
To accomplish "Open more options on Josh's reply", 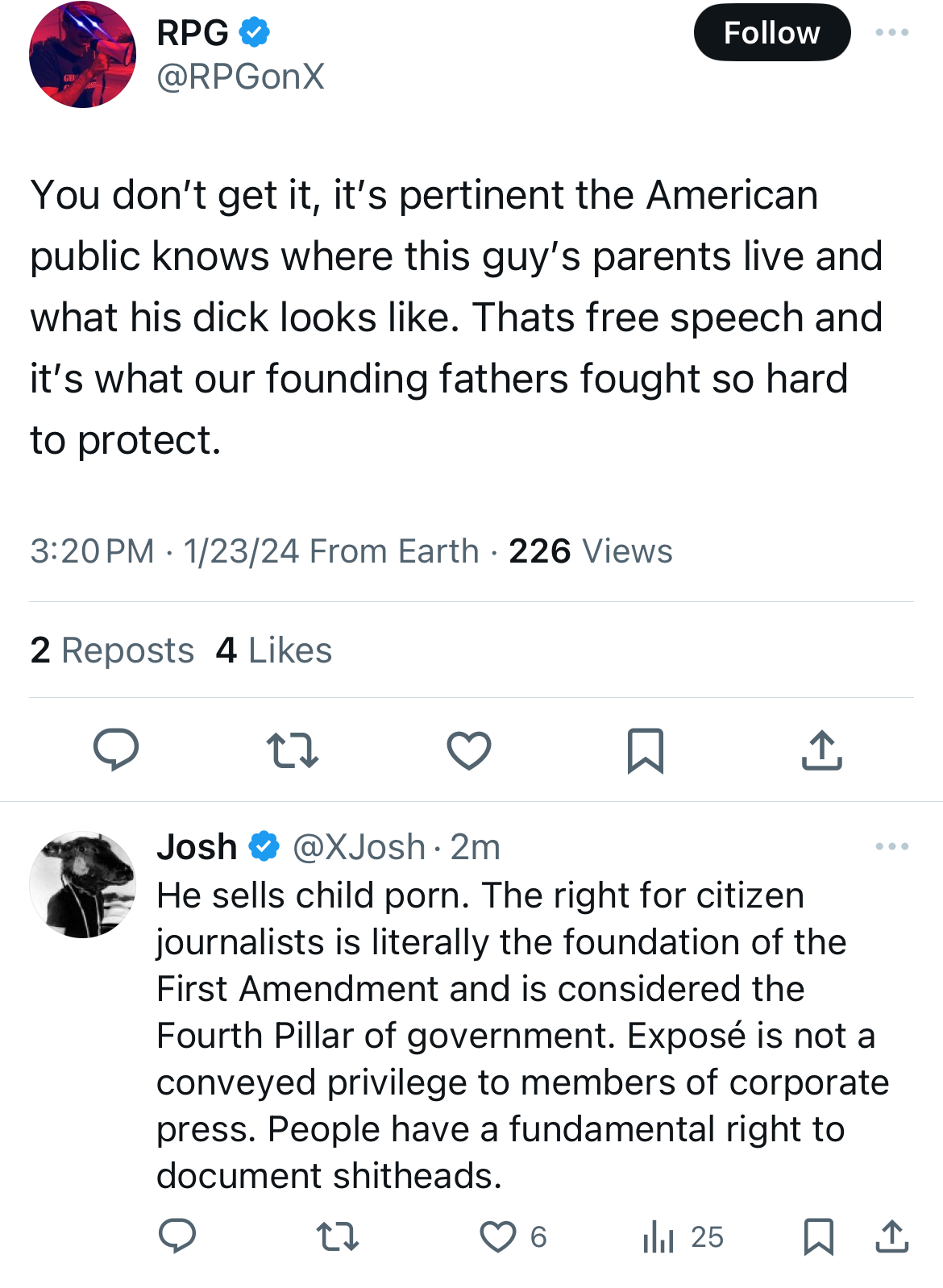I will click(892, 846).
